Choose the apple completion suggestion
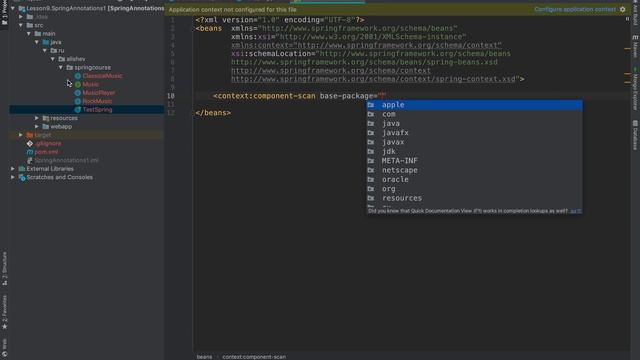The height and width of the screenshot is (360, 640). (x=474, y=105)
